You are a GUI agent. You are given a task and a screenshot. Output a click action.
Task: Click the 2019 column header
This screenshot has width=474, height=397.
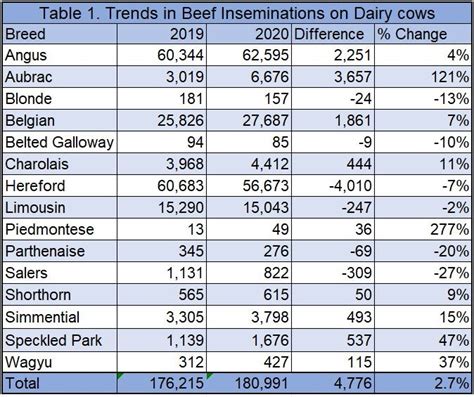[x=162, y=34]
